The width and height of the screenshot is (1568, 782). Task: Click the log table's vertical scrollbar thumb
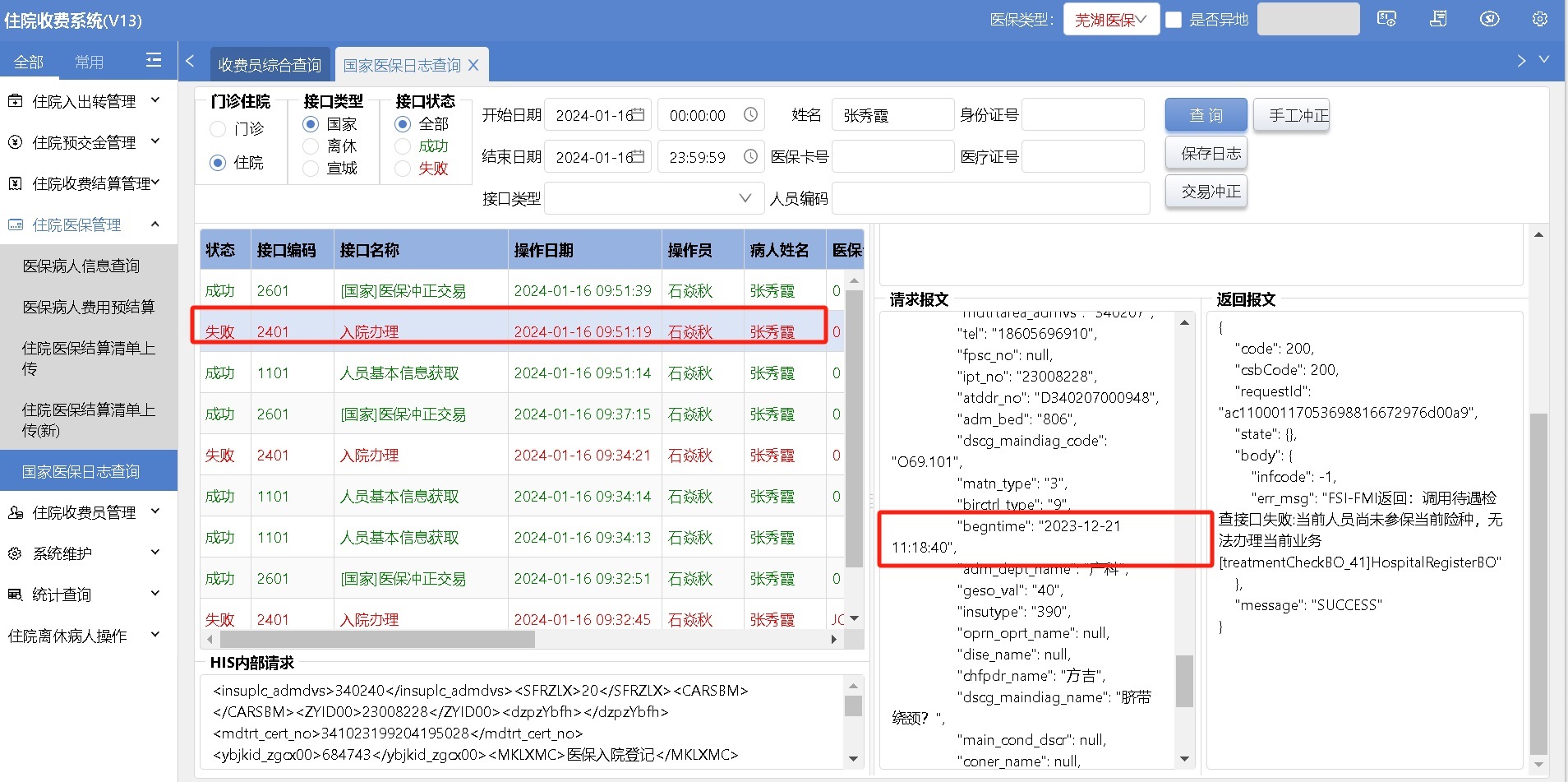[x=854, y=428]
